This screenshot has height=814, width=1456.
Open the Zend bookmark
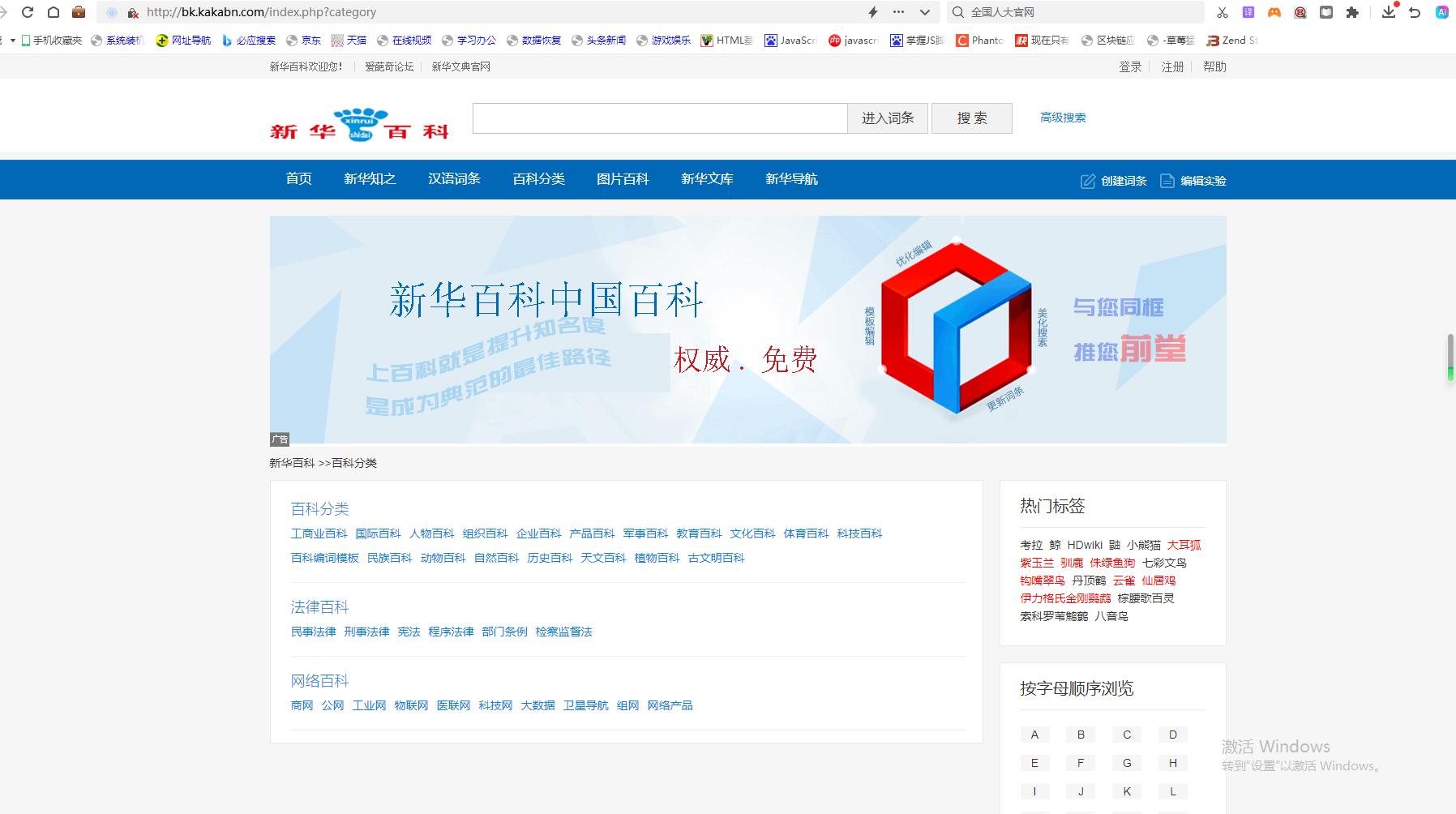click(x=1232, y=41)
